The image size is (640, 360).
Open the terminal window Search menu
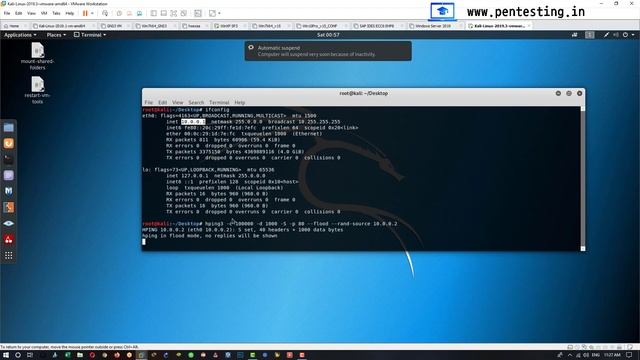point(196,102)
